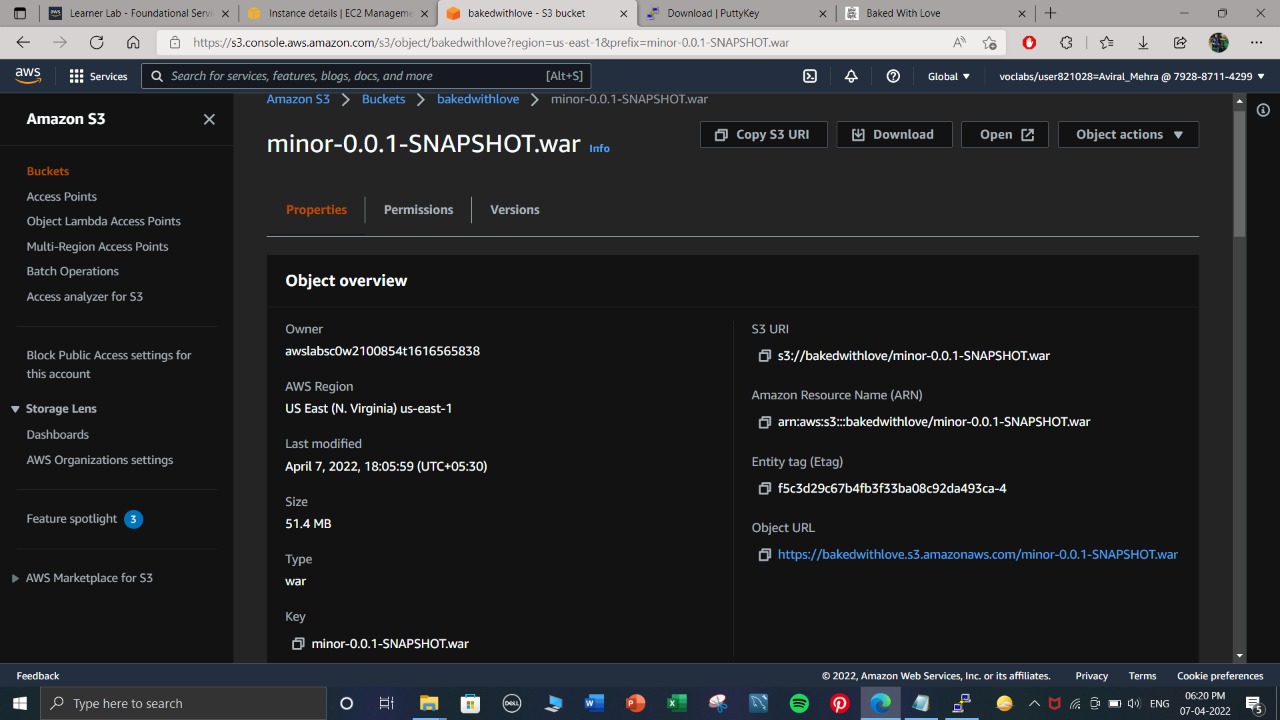The width and height of the screenshot is (1280, 720).
Task: Open Spotify from the taskbar
Action: [799, 703]
